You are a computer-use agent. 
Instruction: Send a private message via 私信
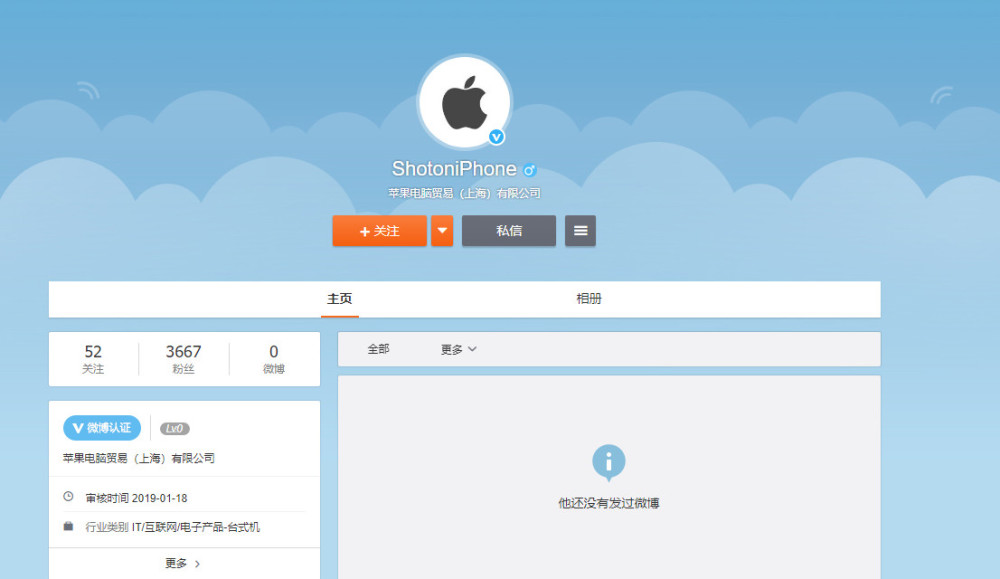click(509, 231)
